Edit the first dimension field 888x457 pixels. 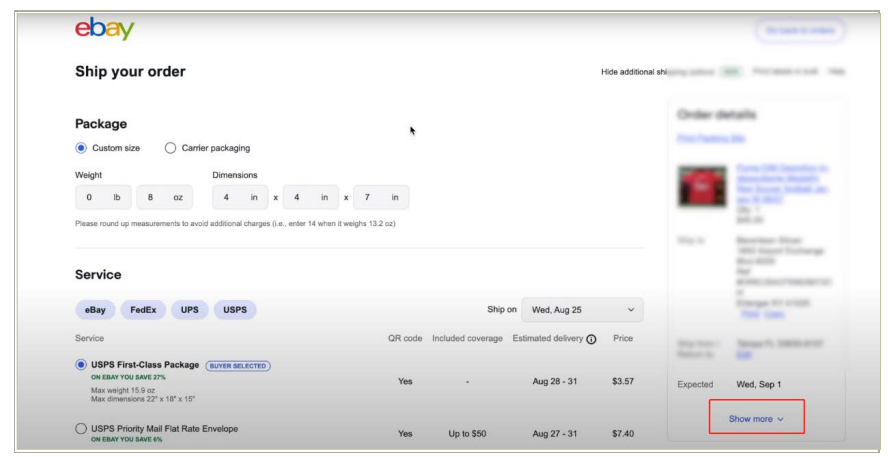(x=240, y=197)
